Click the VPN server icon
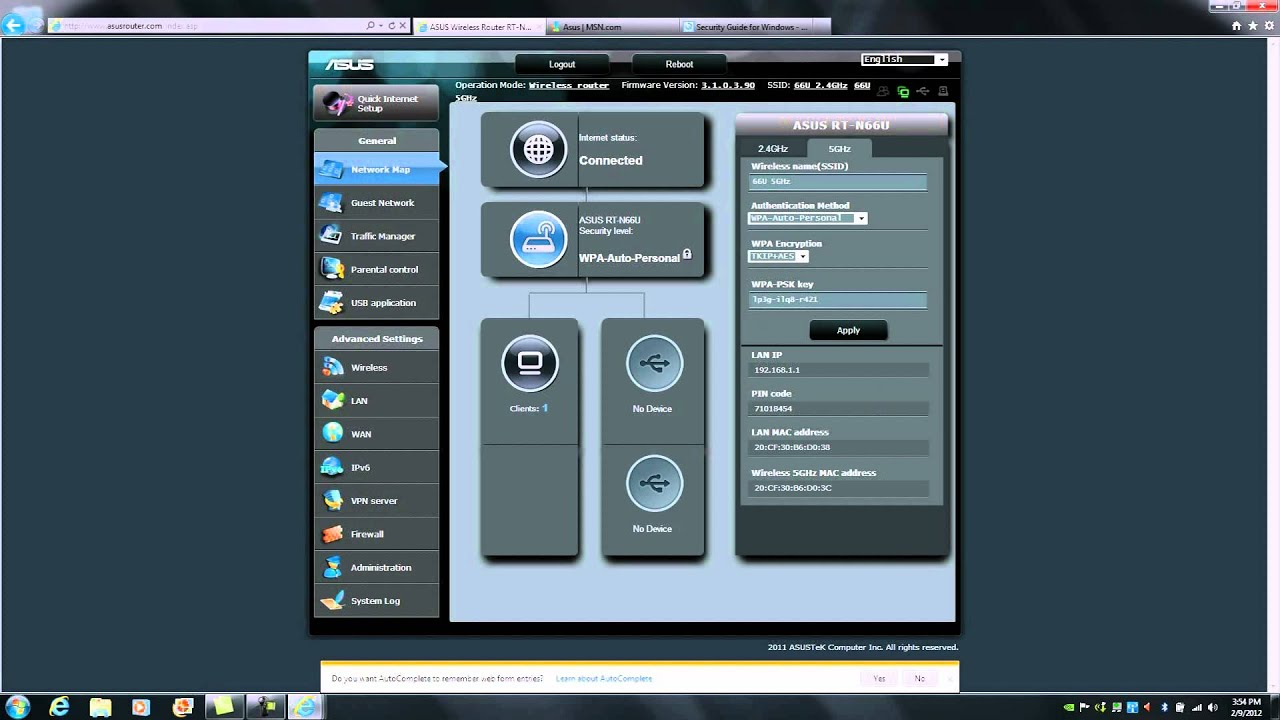 point(332,500)
